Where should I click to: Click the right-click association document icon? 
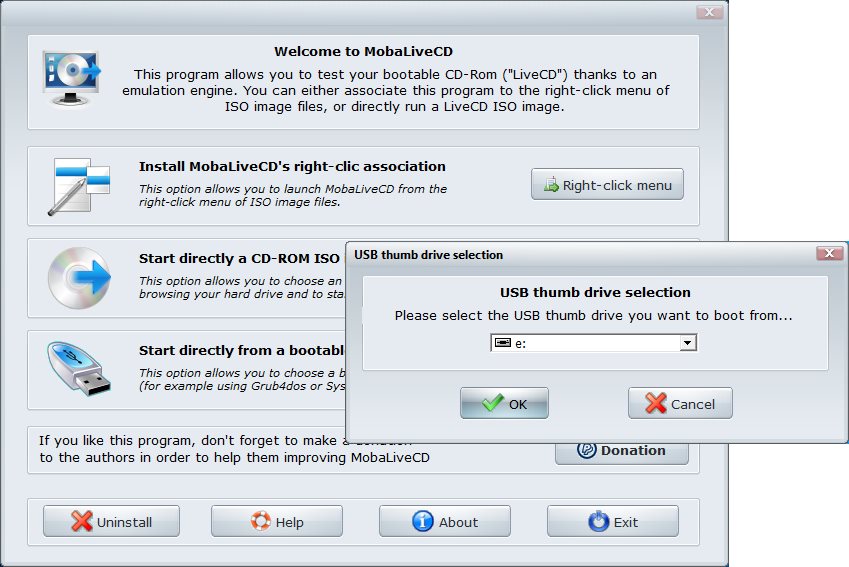coord(79,187)
